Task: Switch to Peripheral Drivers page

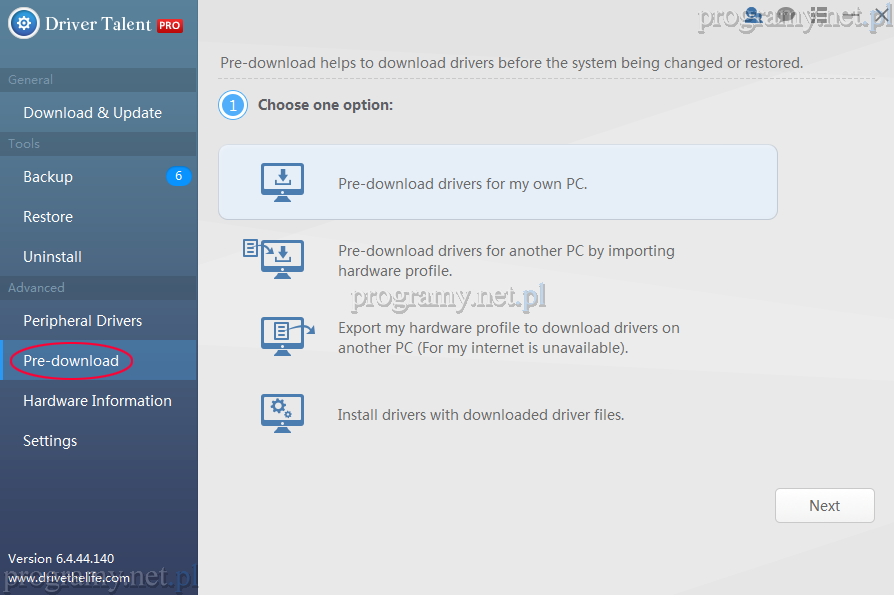Action: click(82, 321)
